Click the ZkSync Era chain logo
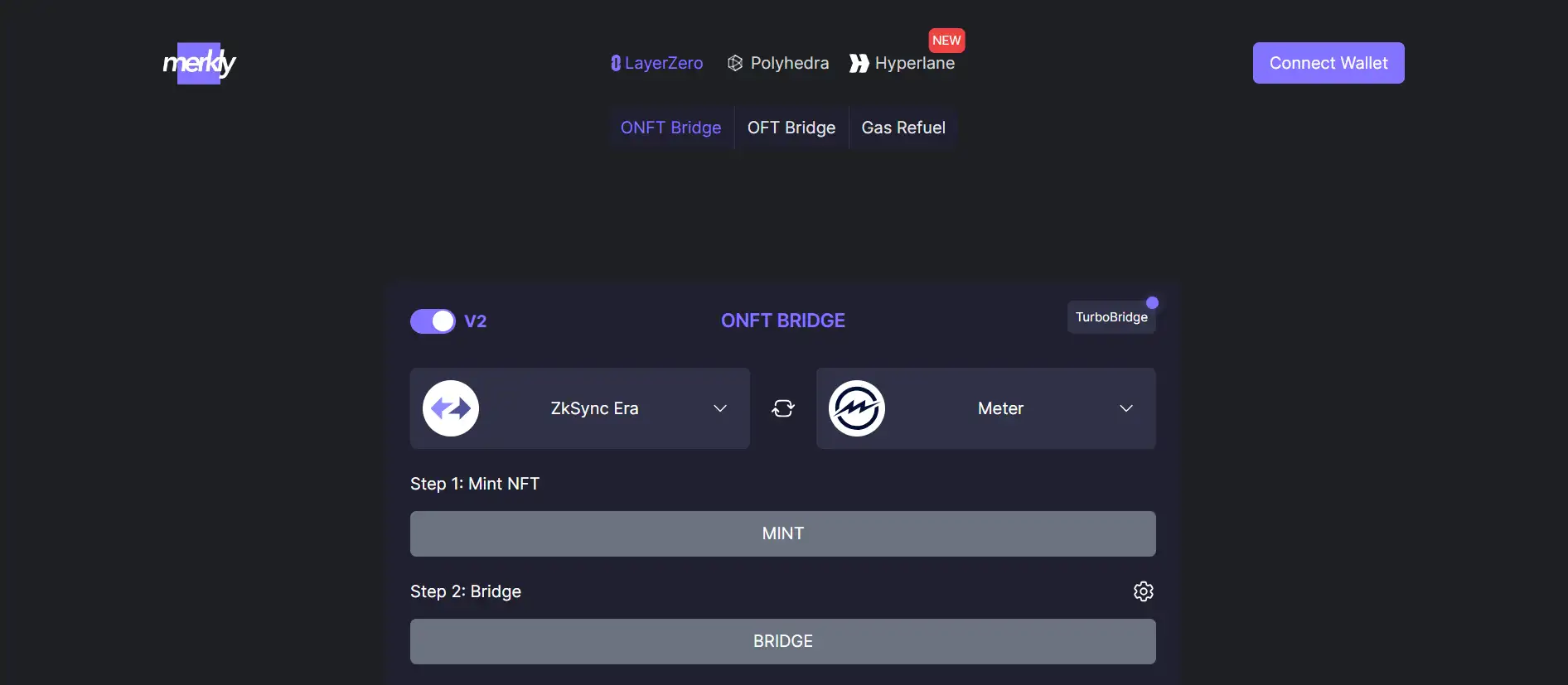1568x685 pixels. 451,408
